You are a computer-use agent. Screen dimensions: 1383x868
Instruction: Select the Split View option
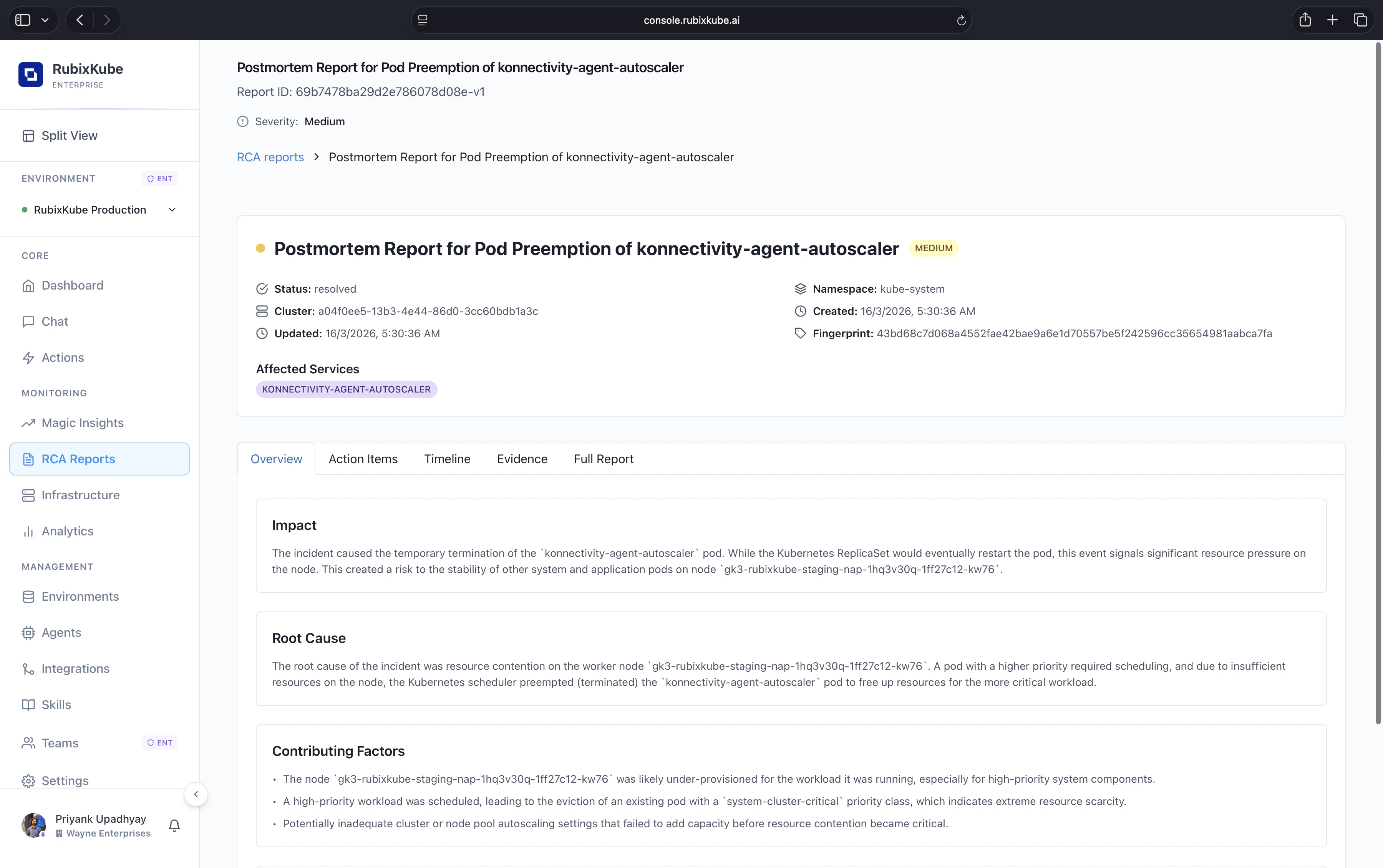click(69, 136)
